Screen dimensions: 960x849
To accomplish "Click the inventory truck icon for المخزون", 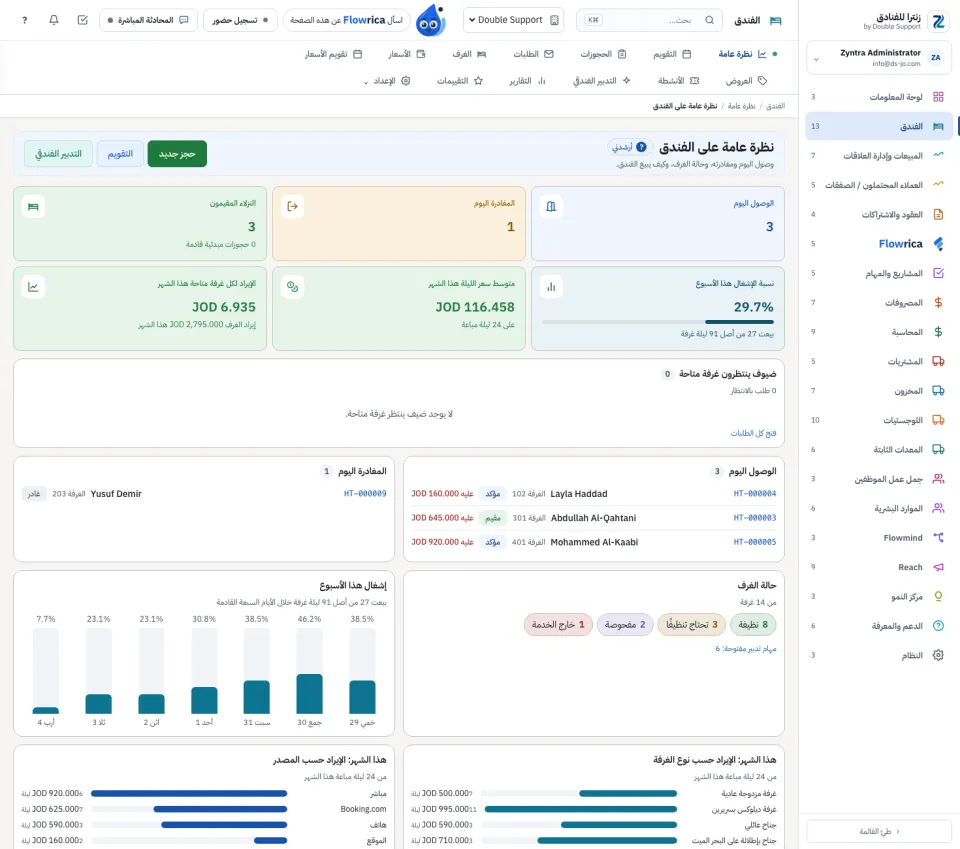I will (938, 391).
